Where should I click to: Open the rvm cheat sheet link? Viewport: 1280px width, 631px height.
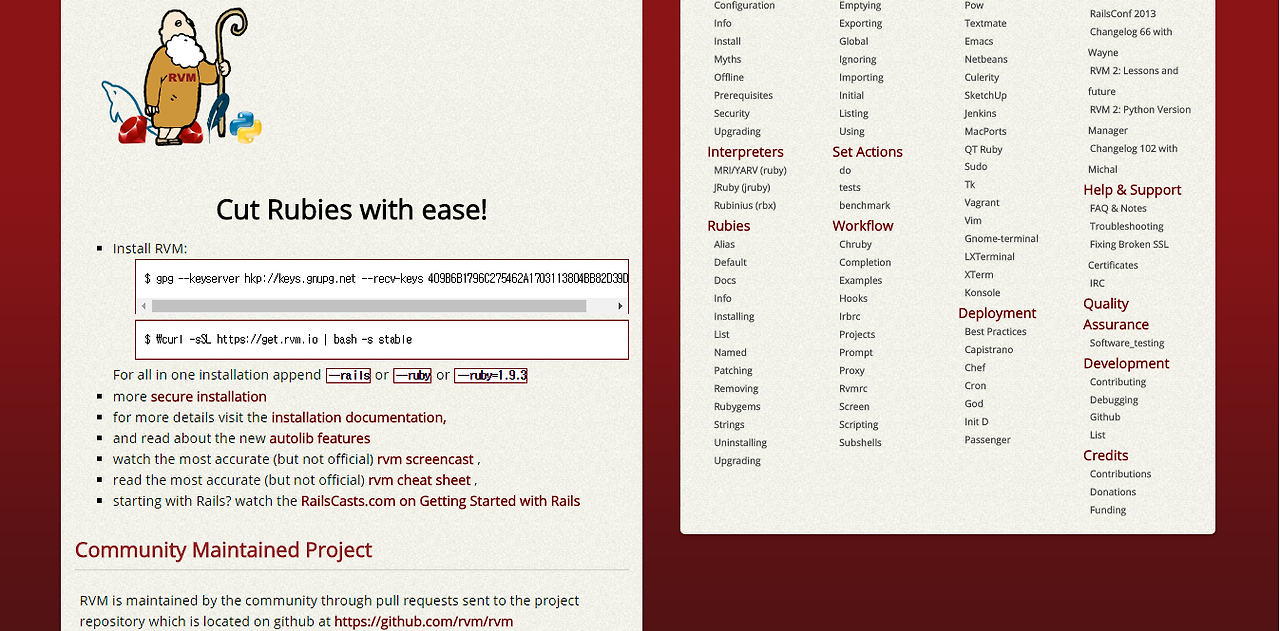coord(419,481)
